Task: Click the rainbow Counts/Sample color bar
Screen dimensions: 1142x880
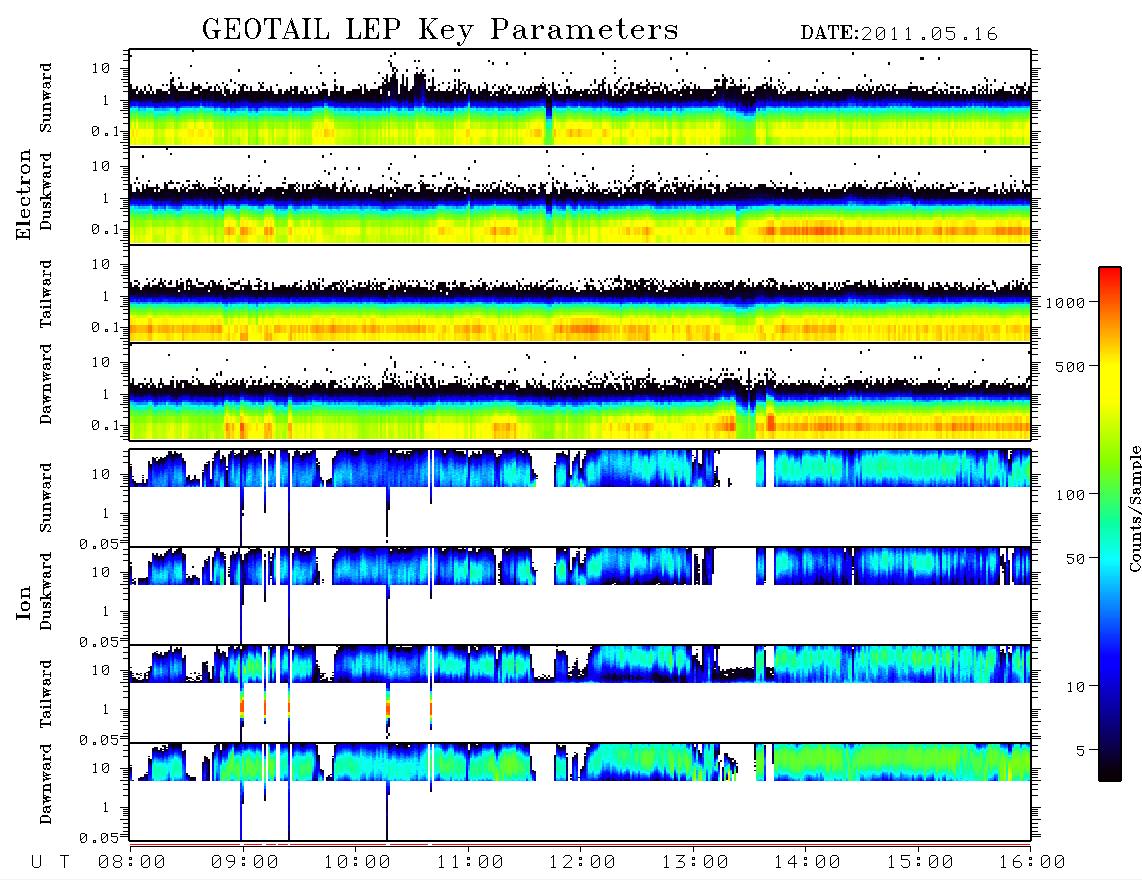Action: point(1110,524)
